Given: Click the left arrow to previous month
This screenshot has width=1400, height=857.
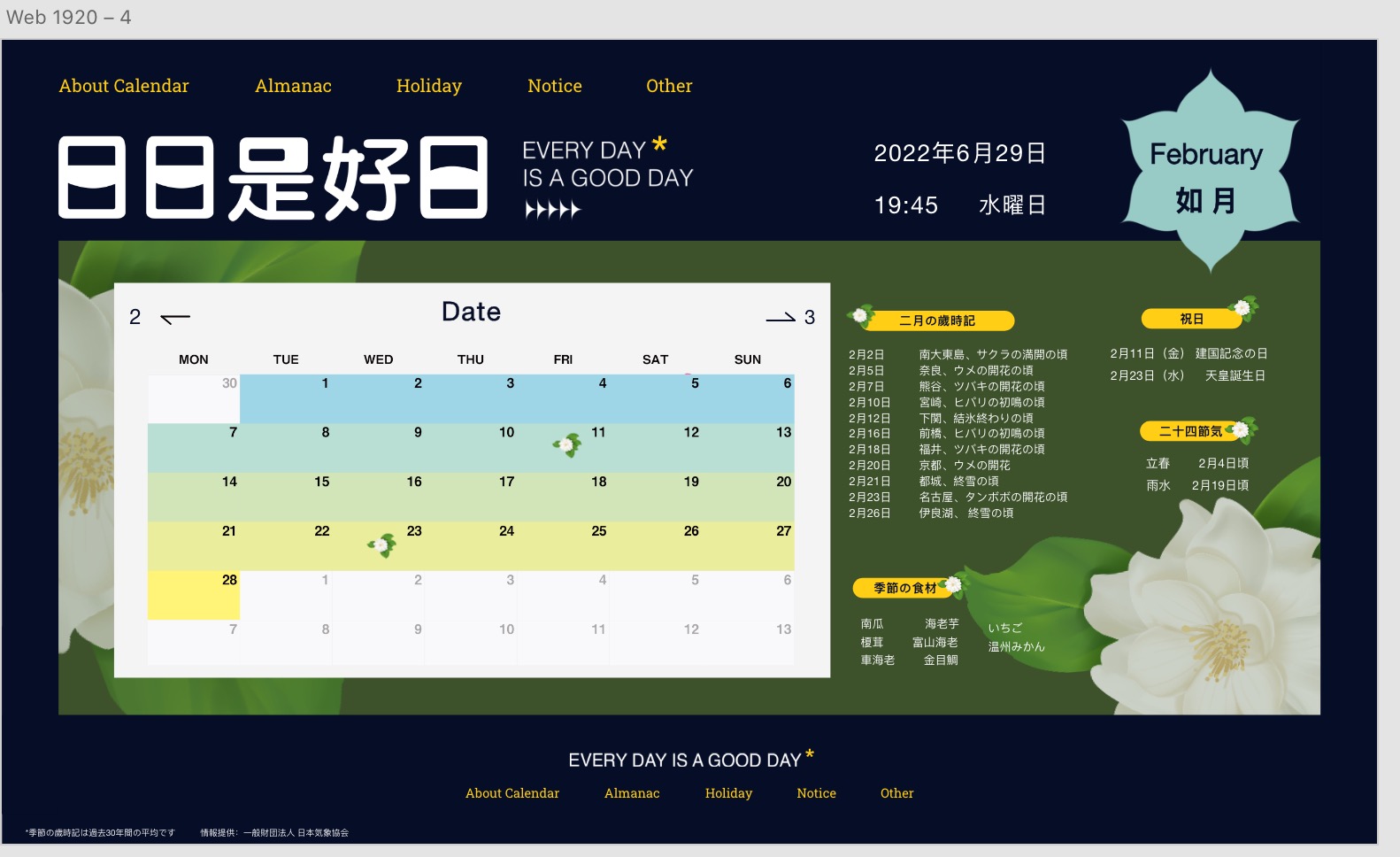Looking at the screenshot, I should [x=175, y=318].
